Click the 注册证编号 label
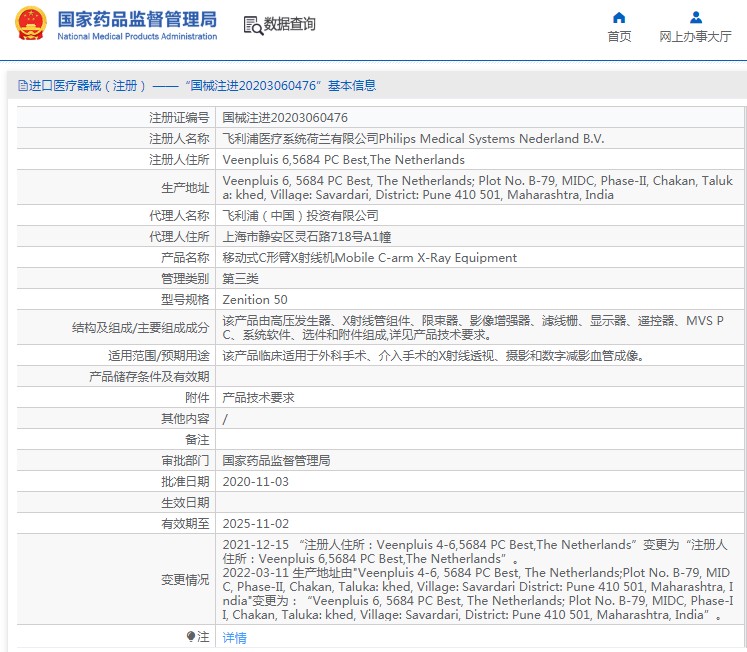The height and width of the screenshot is (652, 747). (179, 118)
